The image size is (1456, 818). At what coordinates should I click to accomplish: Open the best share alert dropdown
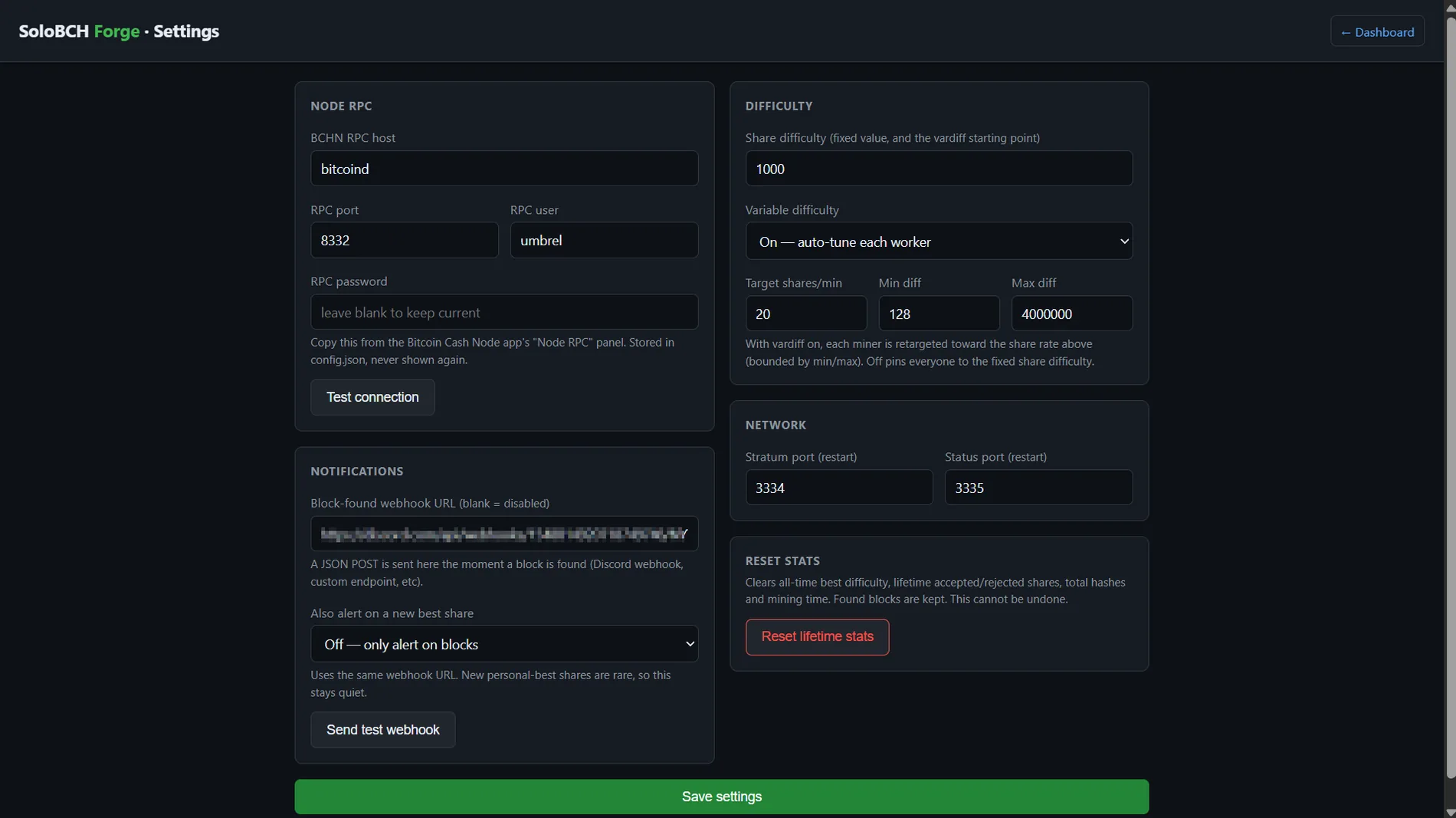504,644
